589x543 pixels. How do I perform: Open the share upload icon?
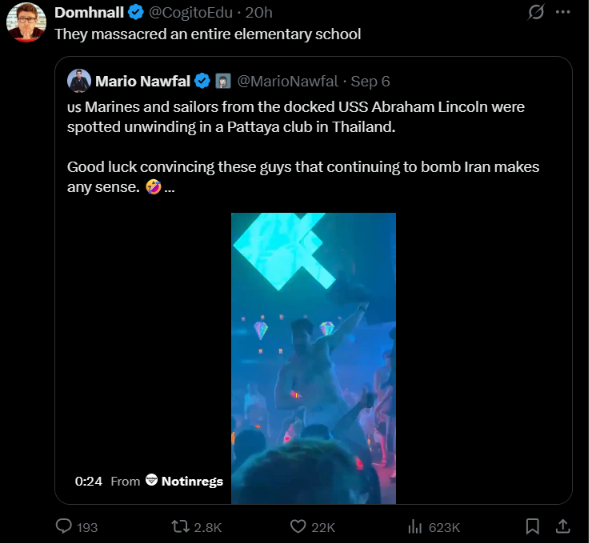pos(563,526)
